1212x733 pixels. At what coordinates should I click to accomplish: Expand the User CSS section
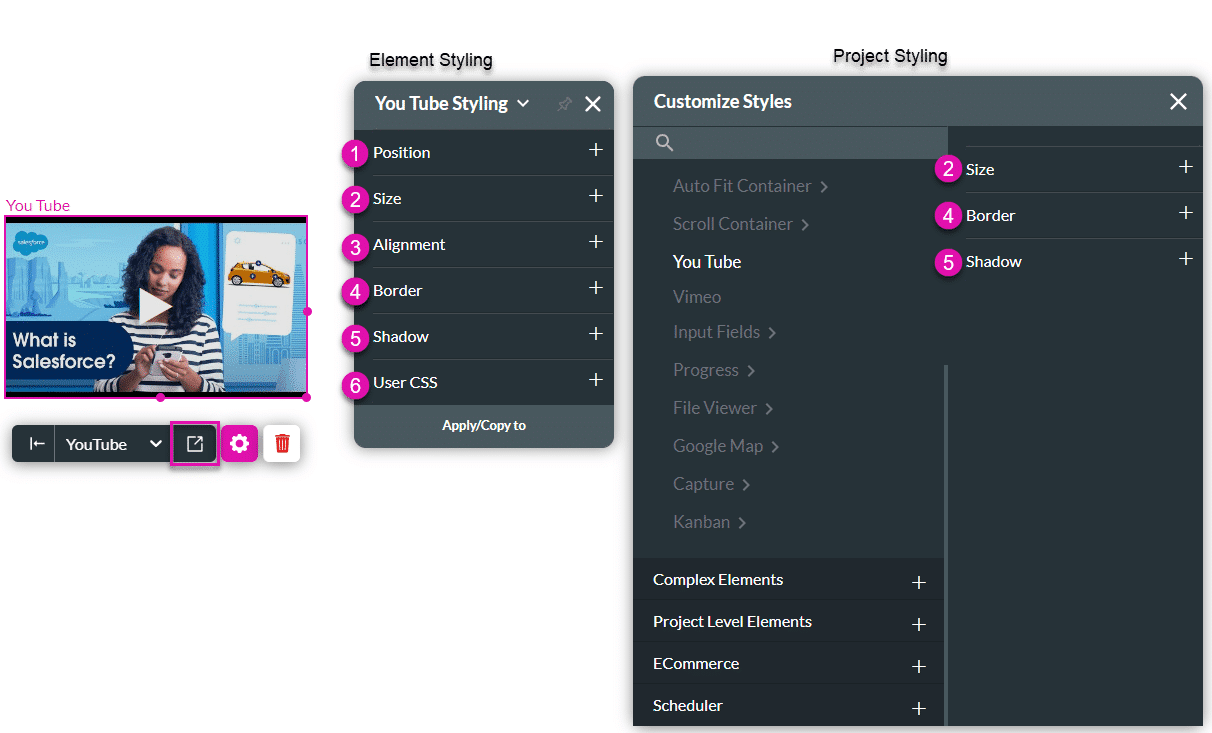click(595, 381)
